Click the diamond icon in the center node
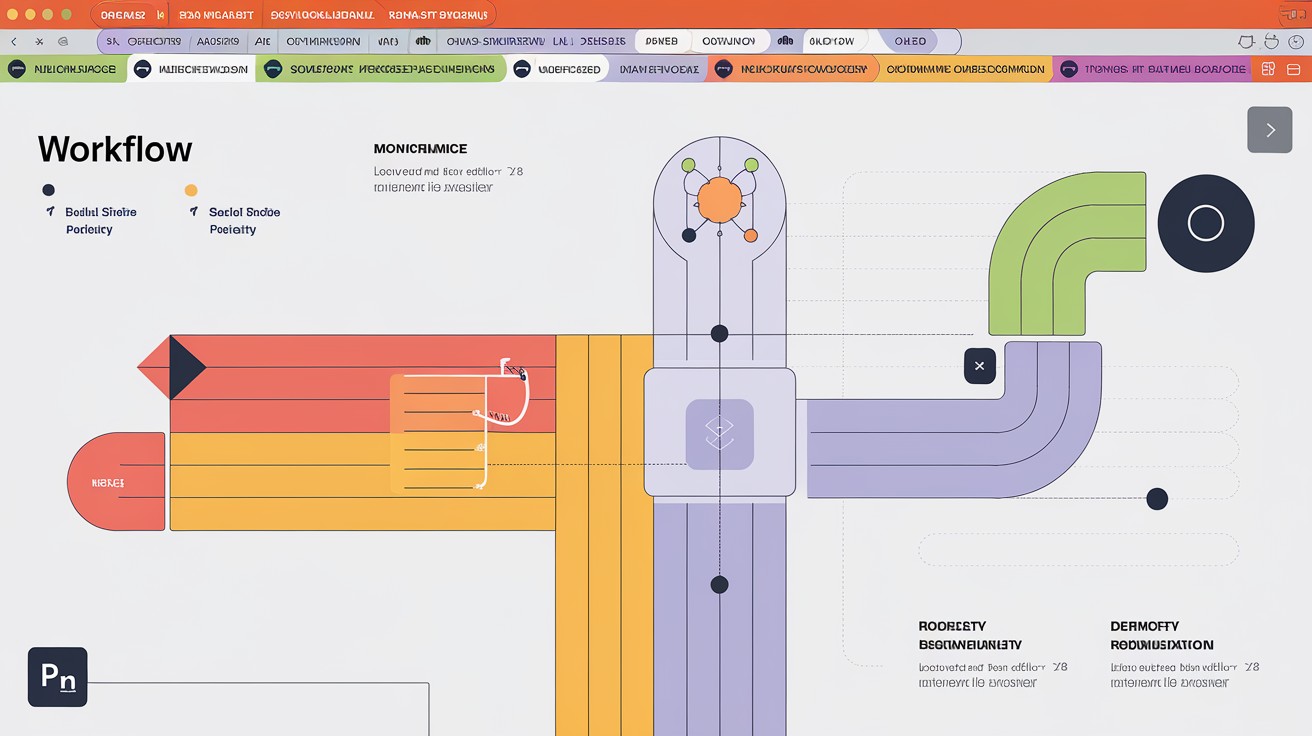Viewport: 1312px width, 736px height. (720, 434)
